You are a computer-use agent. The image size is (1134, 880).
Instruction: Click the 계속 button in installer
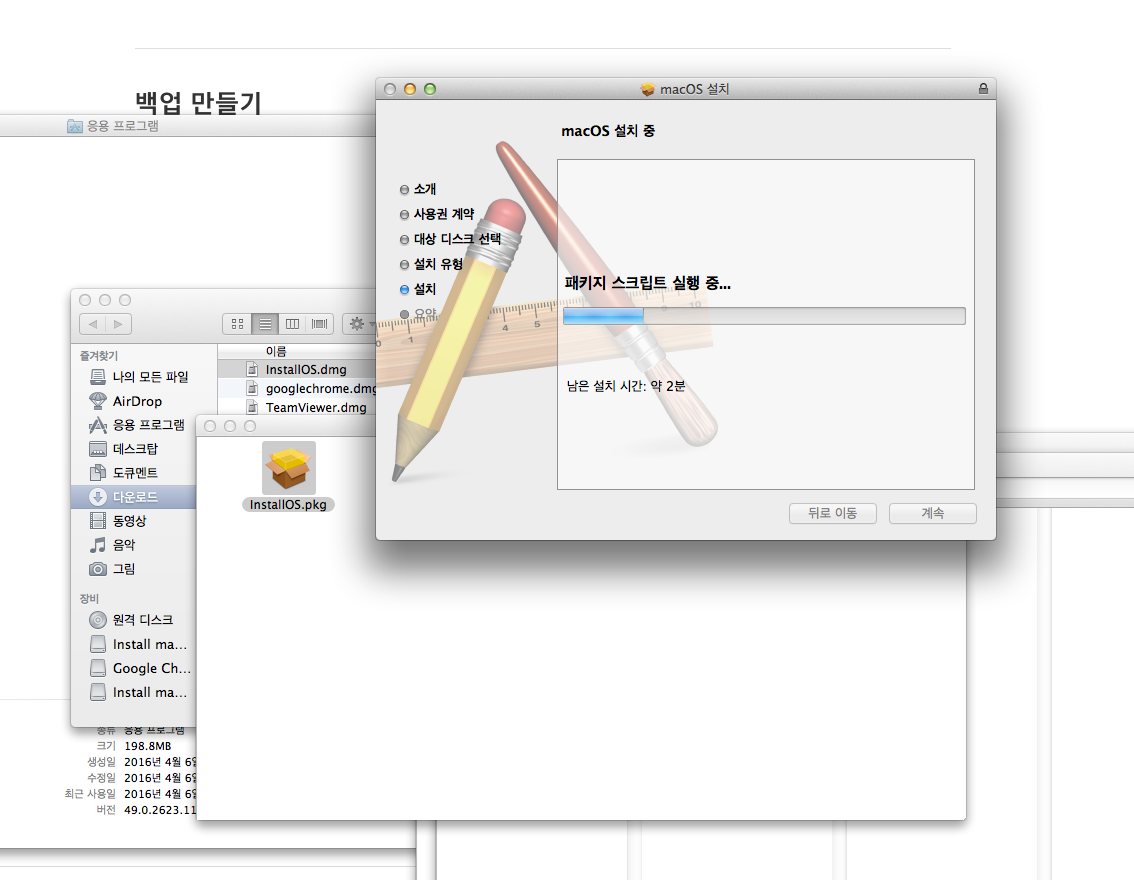tap(932, 513)
